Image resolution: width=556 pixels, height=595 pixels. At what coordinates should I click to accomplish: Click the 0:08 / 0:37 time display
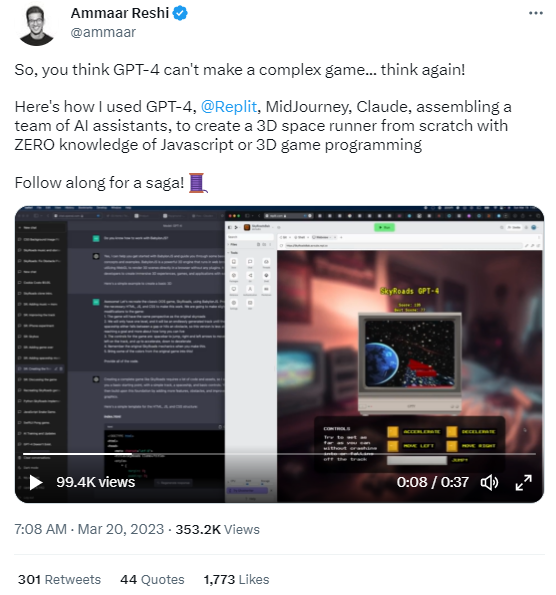433,482
